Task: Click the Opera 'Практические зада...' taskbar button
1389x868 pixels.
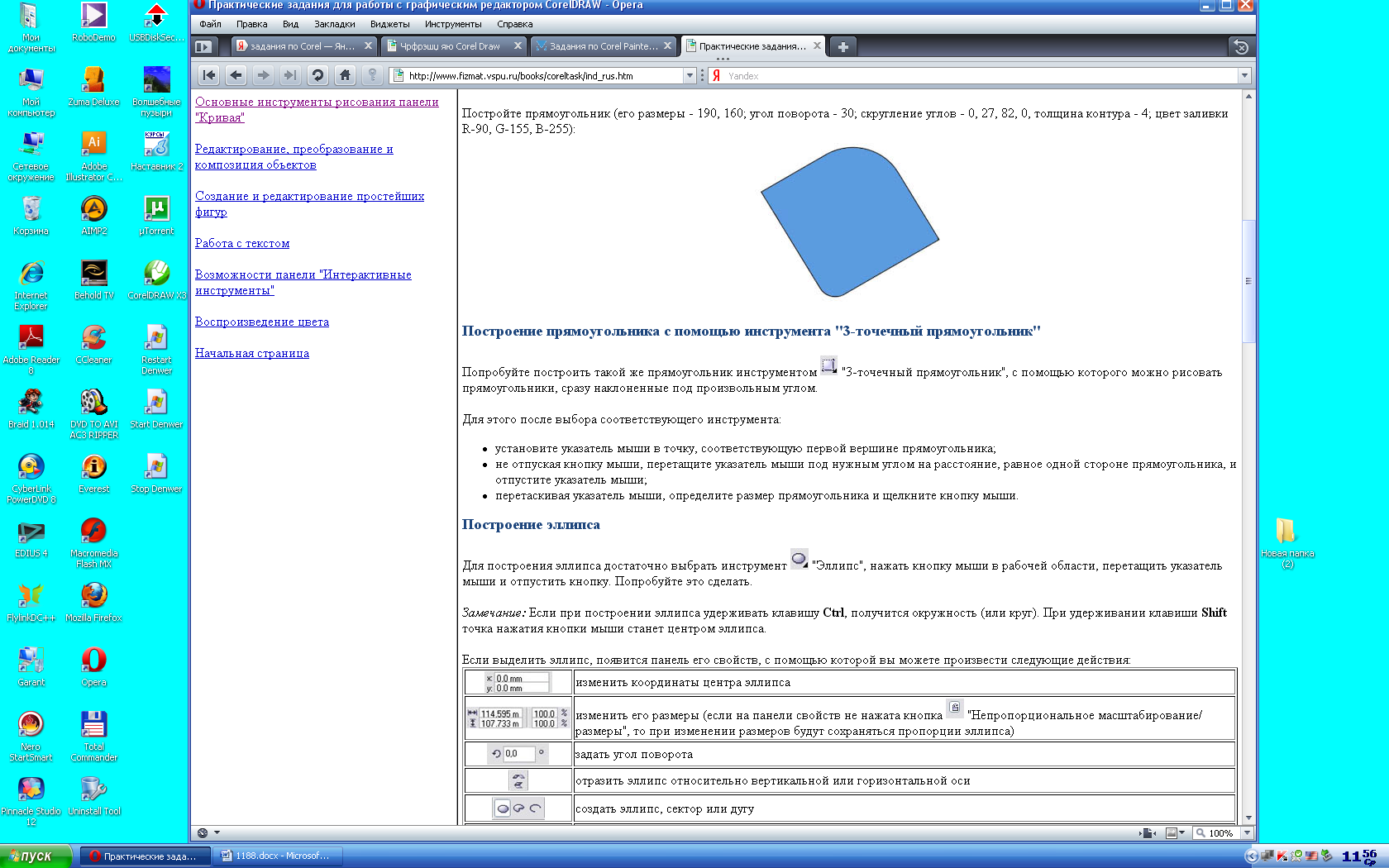Action: (x=146, y=856)
